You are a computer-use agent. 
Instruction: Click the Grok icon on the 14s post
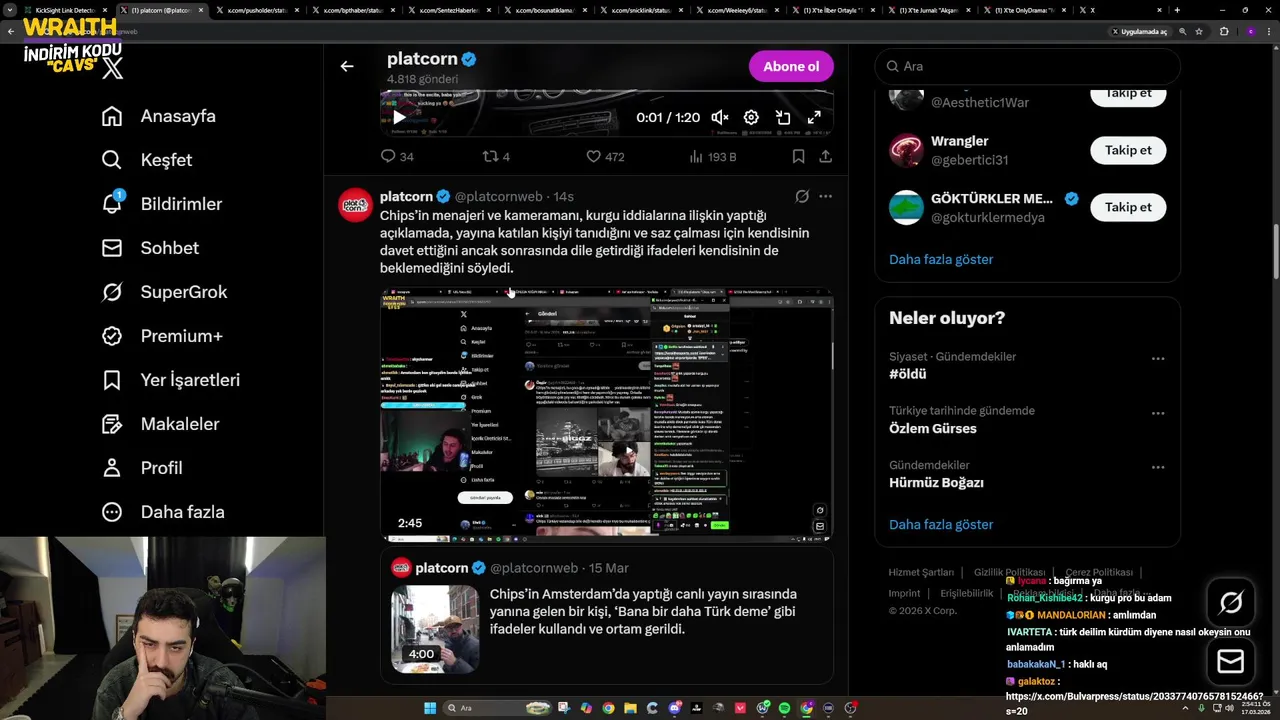coord(802,196)
